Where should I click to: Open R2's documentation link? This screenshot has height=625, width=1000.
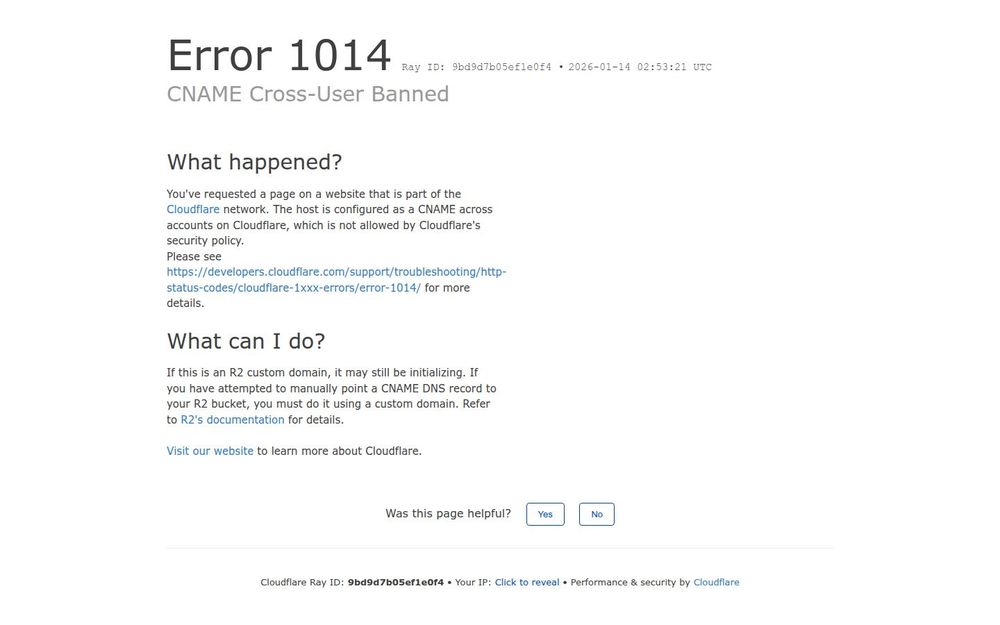coord(232,420)
